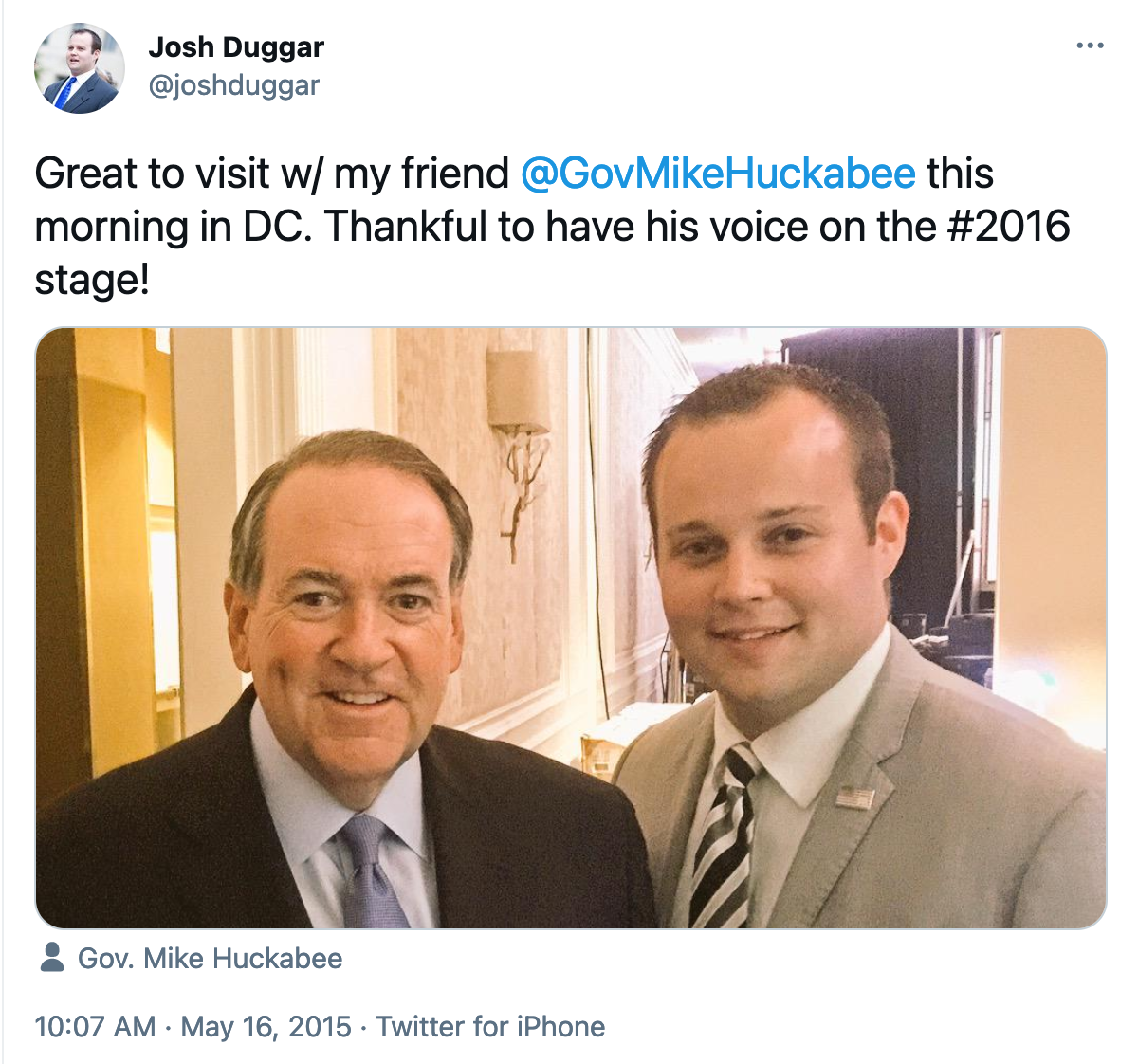Open the tagged Gov. Mike Huckabee label
The height and width of the screenshot is (1064, 1138).
(x=210, y=958)
